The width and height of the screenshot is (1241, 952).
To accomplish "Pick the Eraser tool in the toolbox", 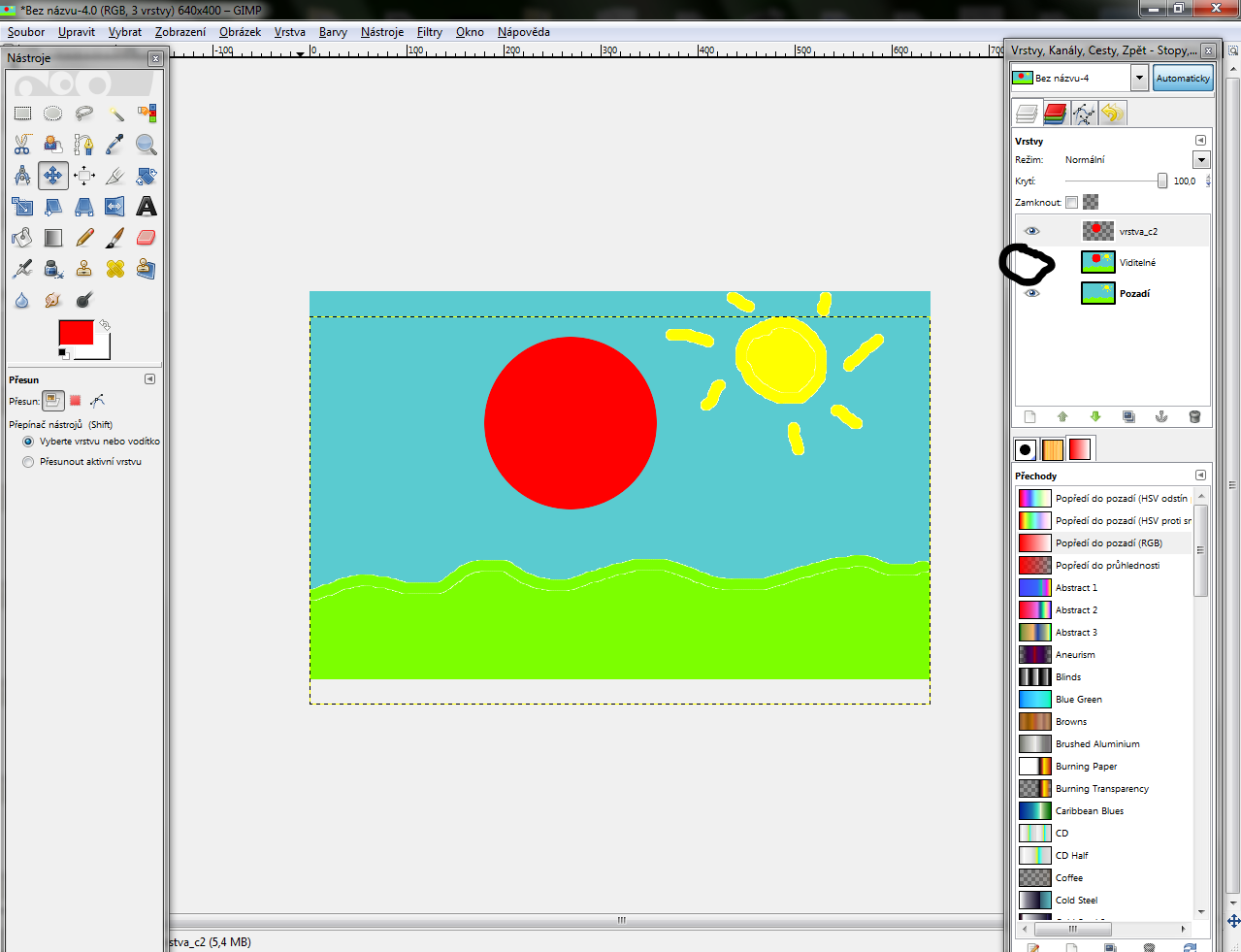I will tap(147, 238).
